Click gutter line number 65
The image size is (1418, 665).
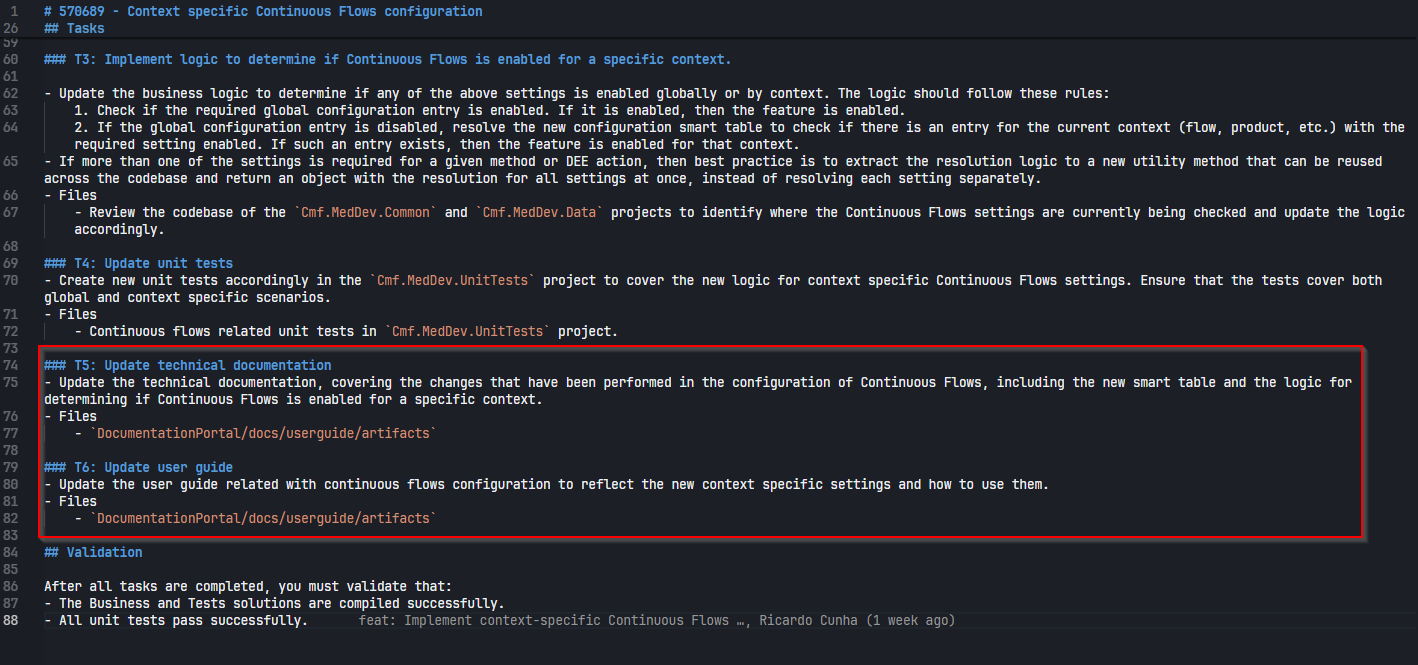(x=11, y=161)
